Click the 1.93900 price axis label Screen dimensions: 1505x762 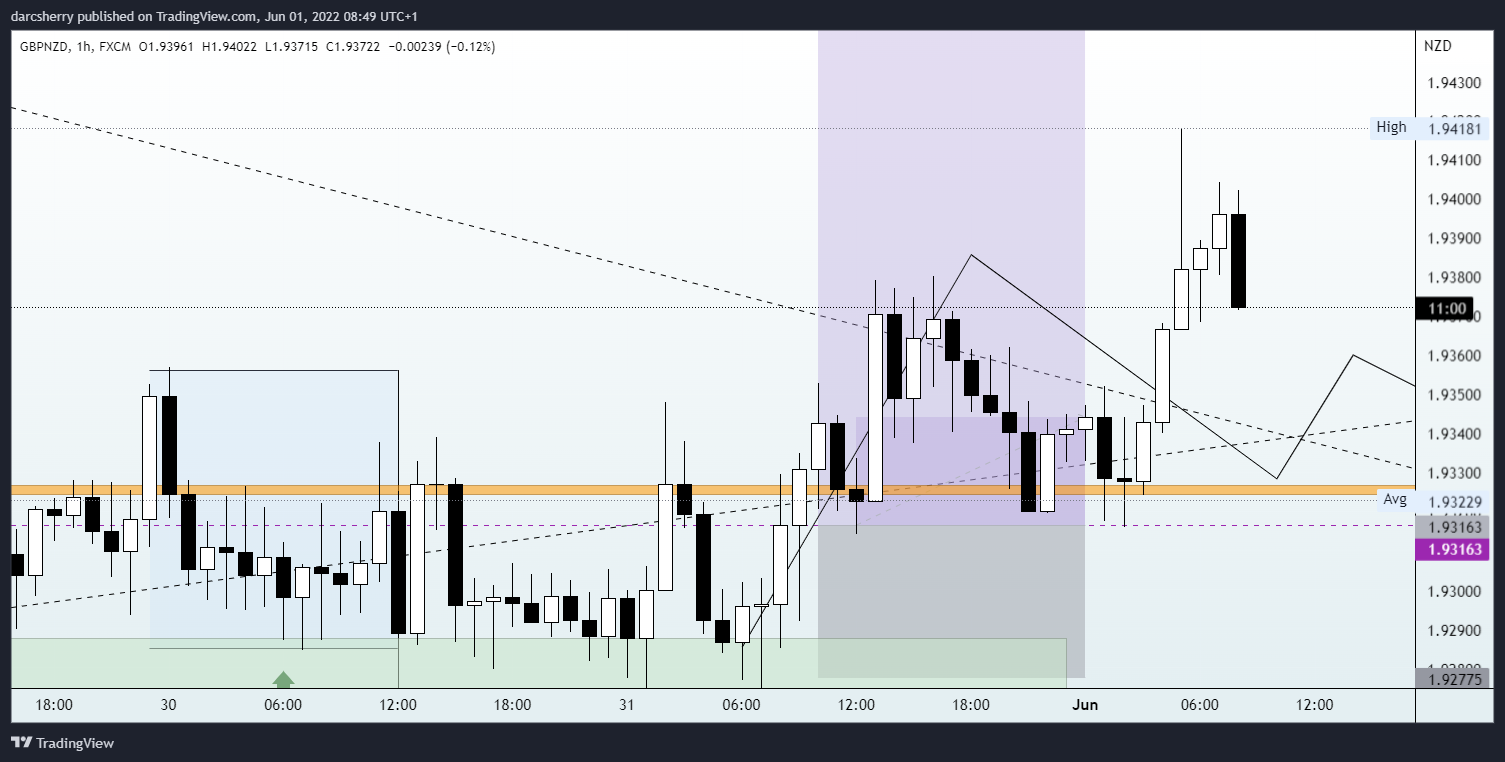(x=1455, y=239)
